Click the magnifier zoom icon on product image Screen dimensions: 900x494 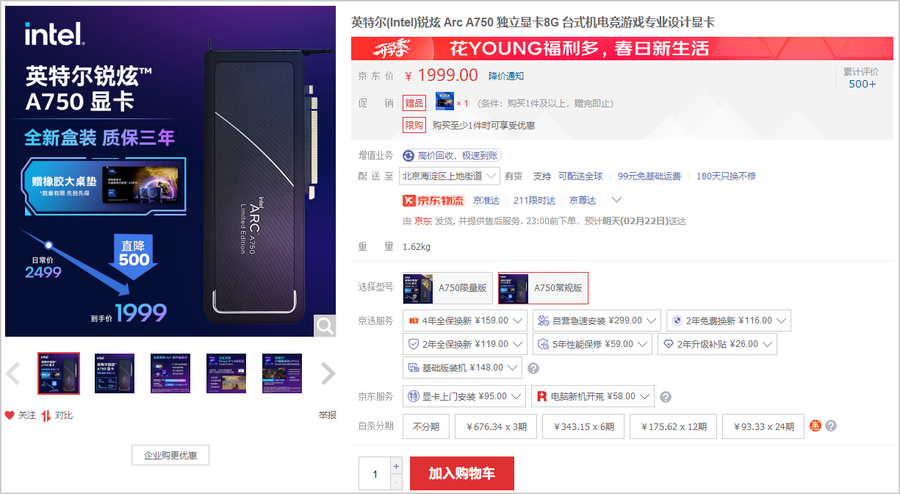[x=324, y=326]
